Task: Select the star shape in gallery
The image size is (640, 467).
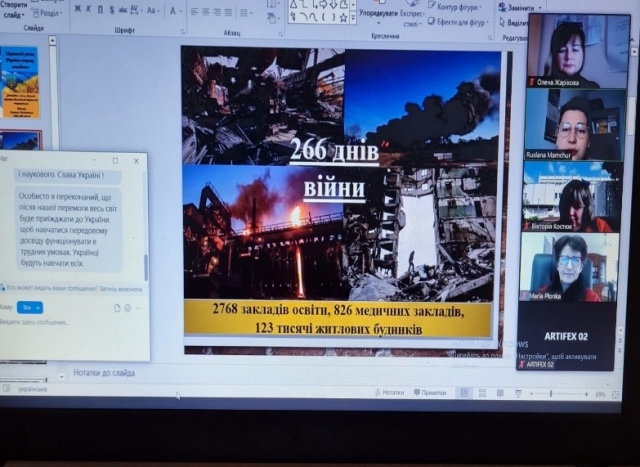Action: point(344,18)
